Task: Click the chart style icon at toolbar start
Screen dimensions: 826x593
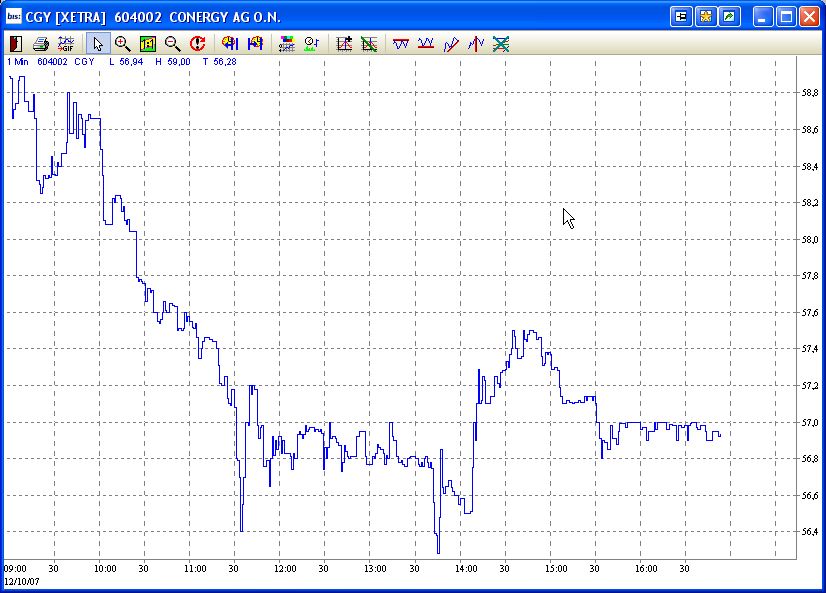Action: pyautogui.click(x=14, y=43)
